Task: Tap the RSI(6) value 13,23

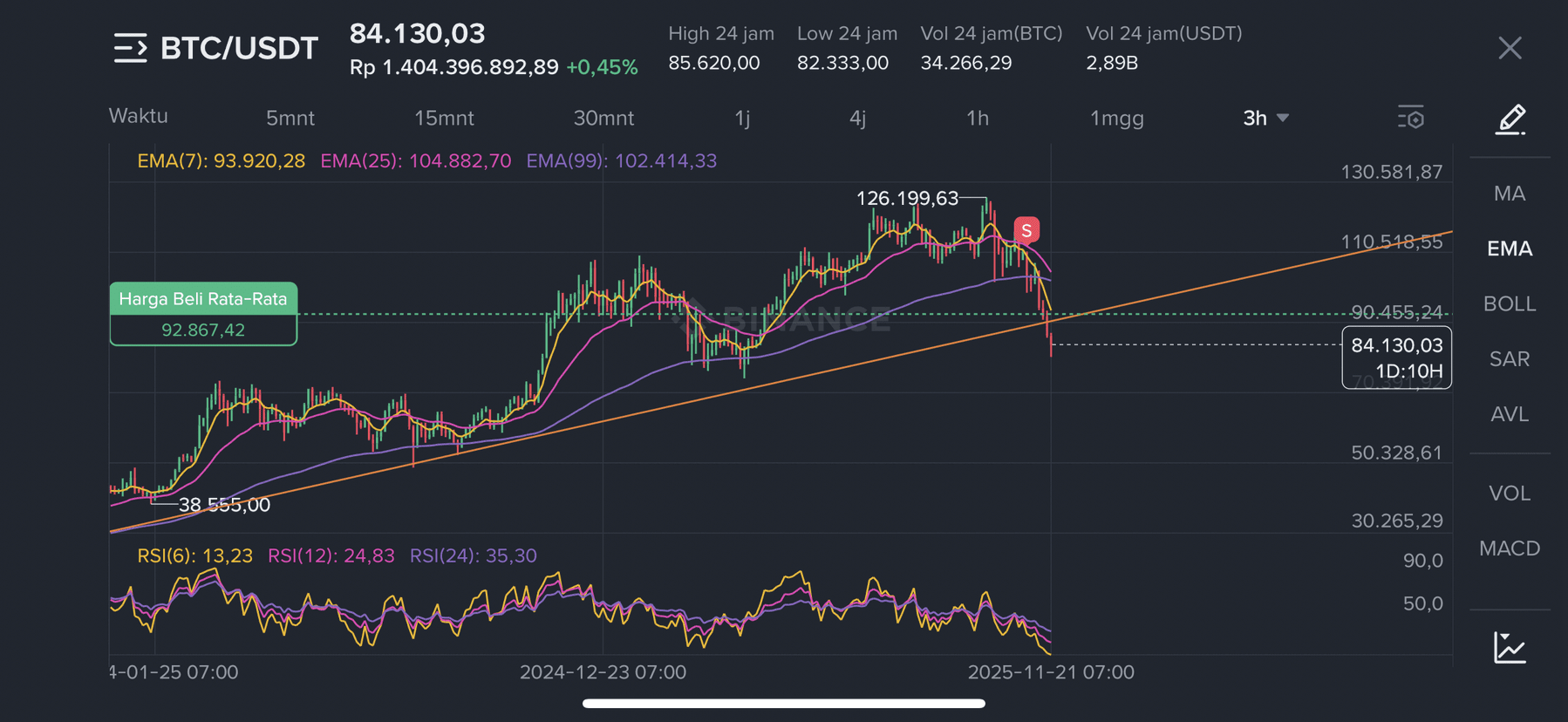Action: pyautogui.click(x=228, y=556)
